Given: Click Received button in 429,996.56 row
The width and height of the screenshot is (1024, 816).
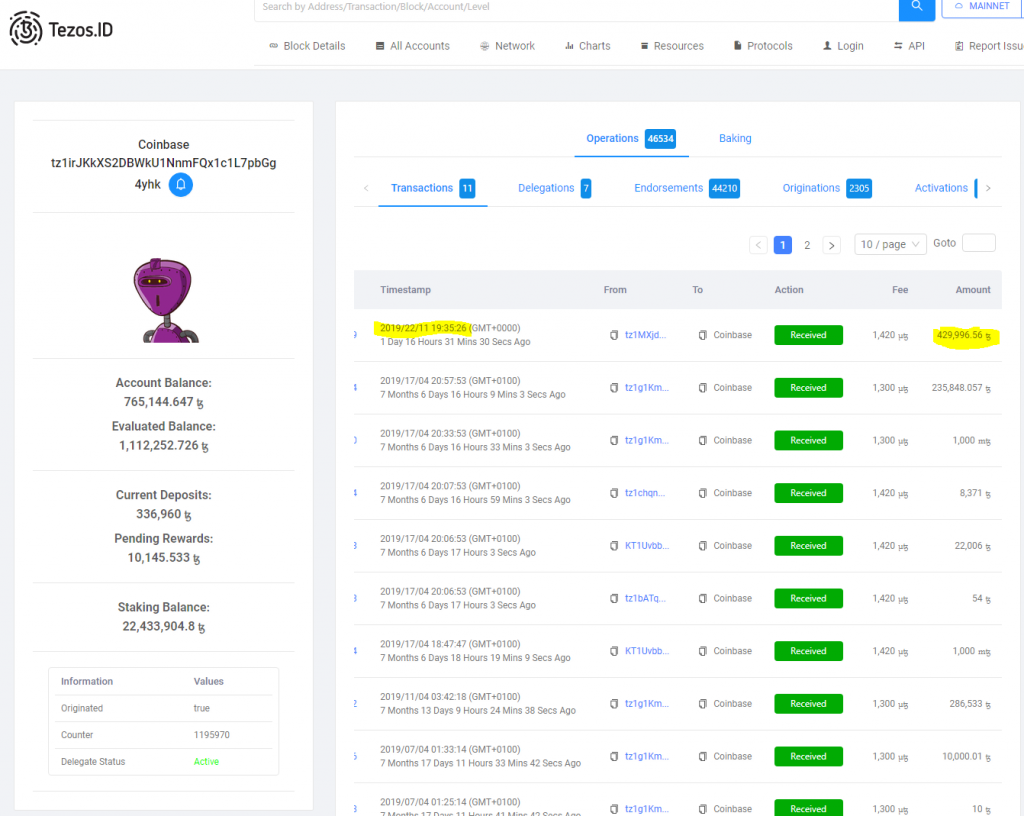Looking at the screenshot, I should [808, 335].
